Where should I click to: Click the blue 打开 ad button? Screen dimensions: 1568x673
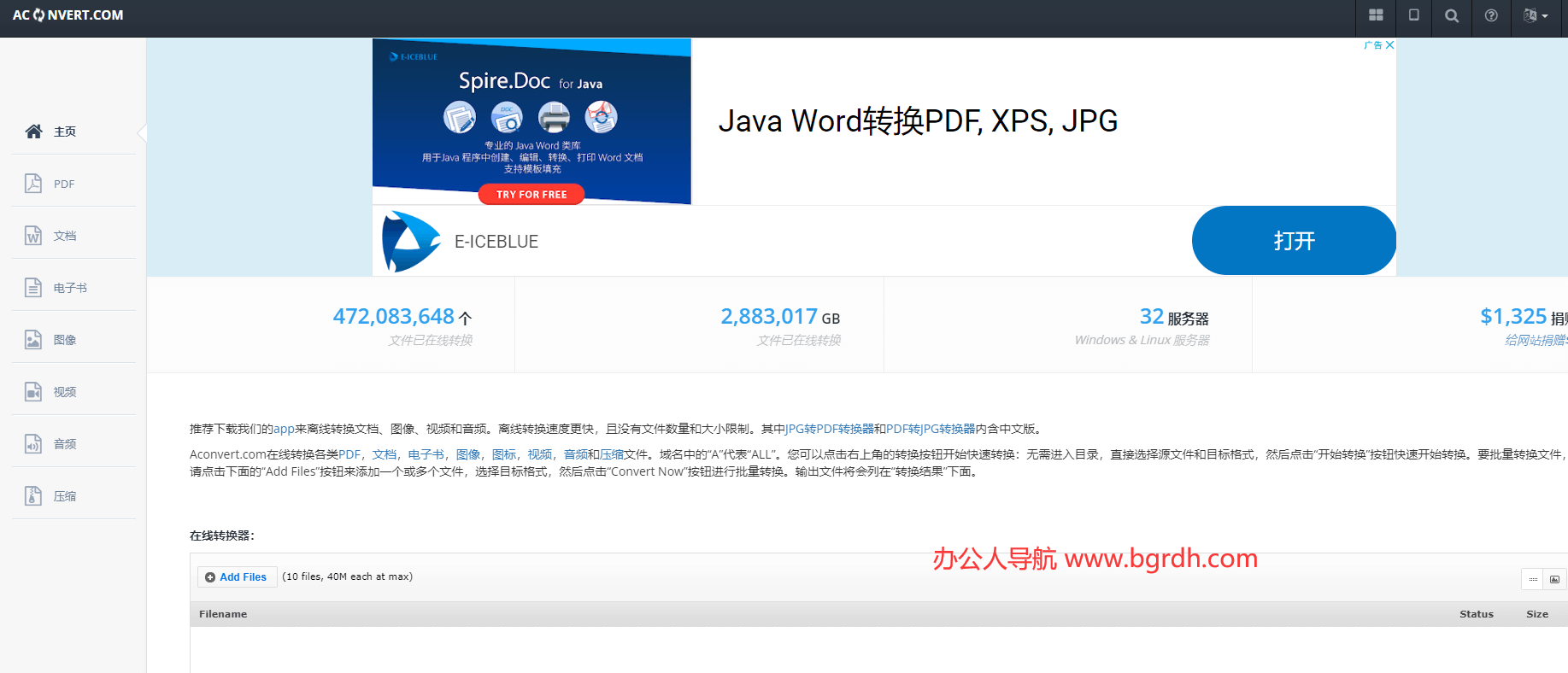click(x=1293, y=241)
